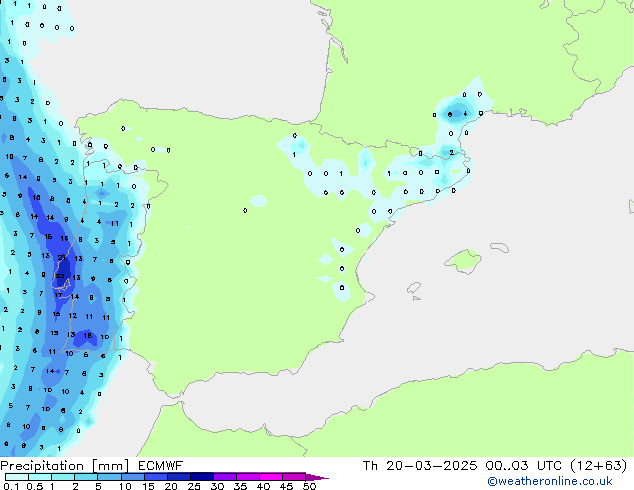
Task: Click the Menorca island outline
Action: pos(500,247)
